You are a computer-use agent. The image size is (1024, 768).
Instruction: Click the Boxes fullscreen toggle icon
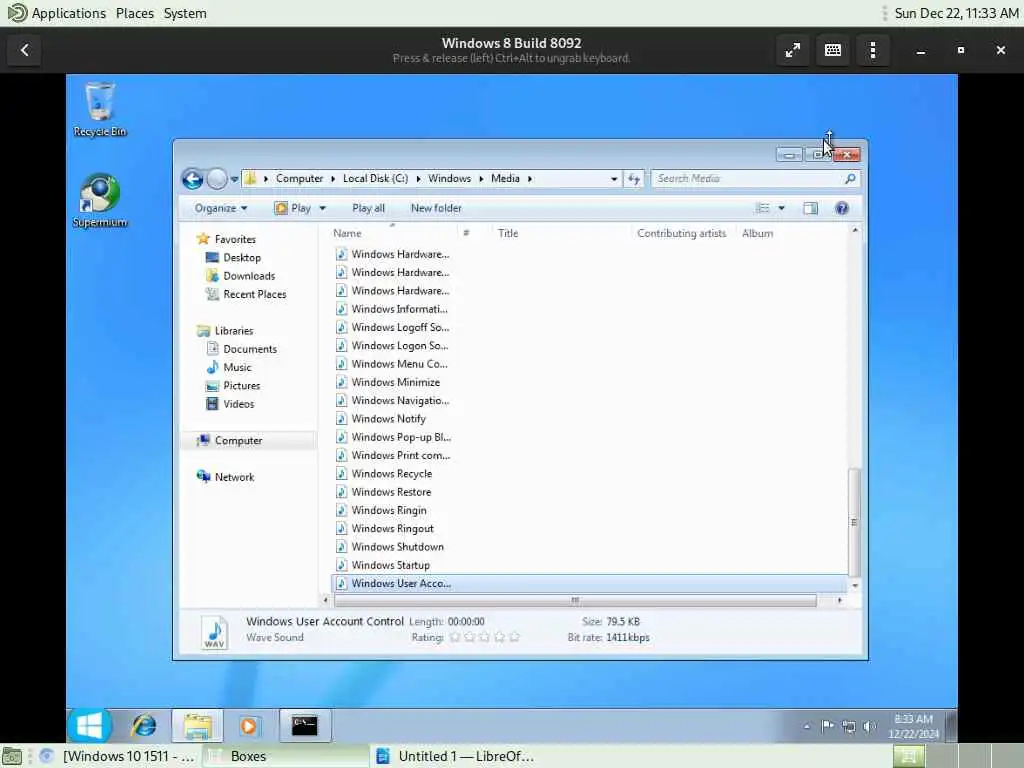(793, 50)
